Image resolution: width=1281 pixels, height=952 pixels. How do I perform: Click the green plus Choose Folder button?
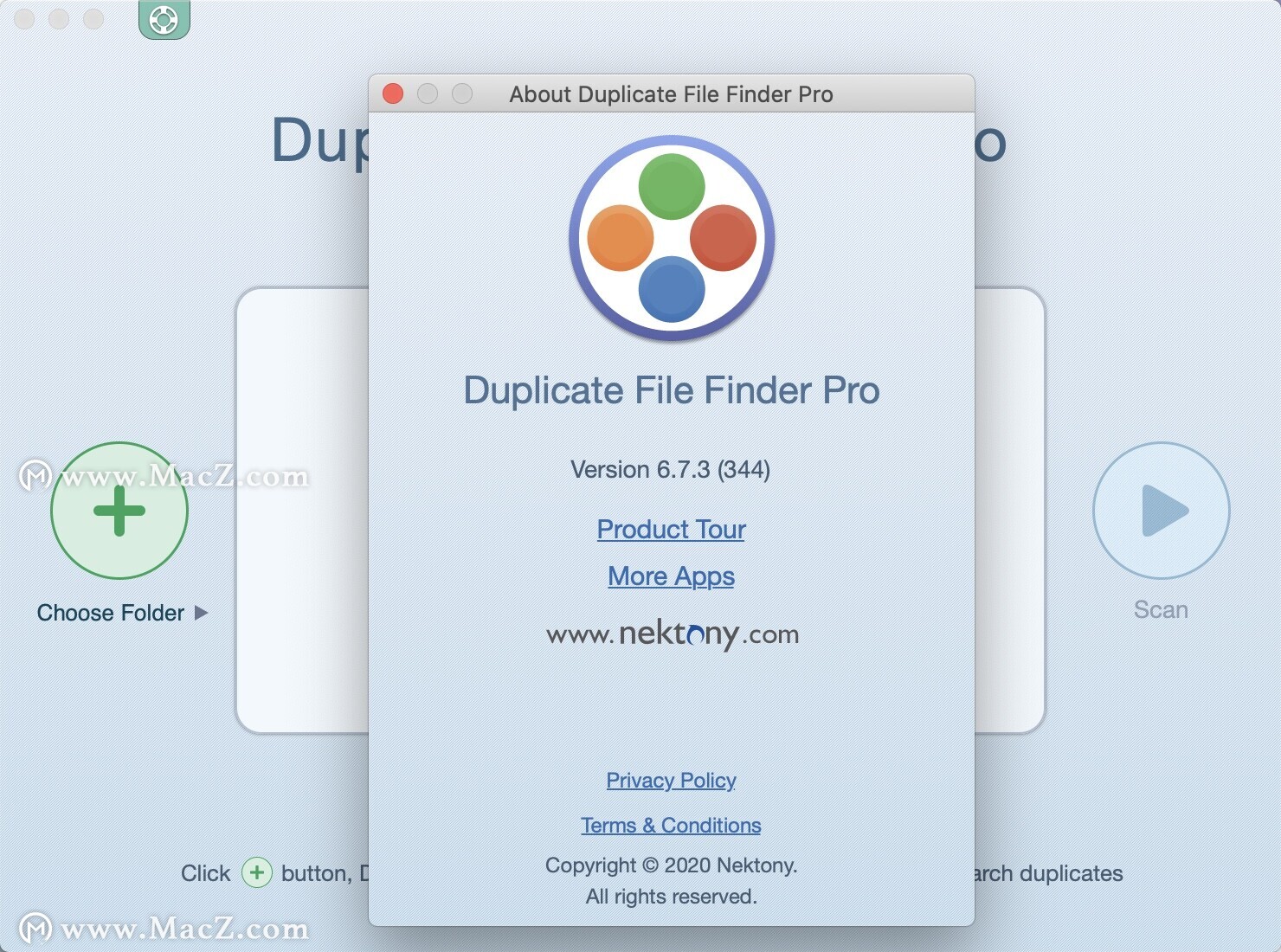pyautogui.click(x=119, y=511)
